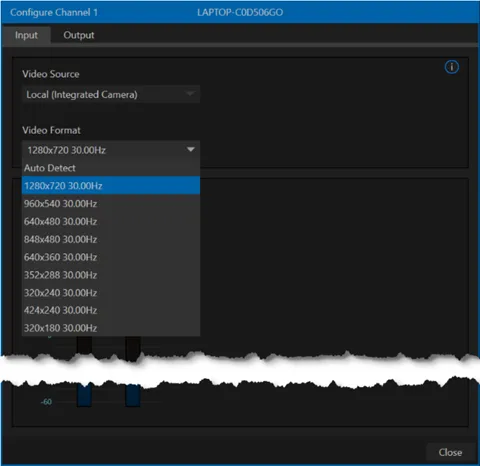Choose 1280x720 30.00Hz from the list

pos(111,186)
